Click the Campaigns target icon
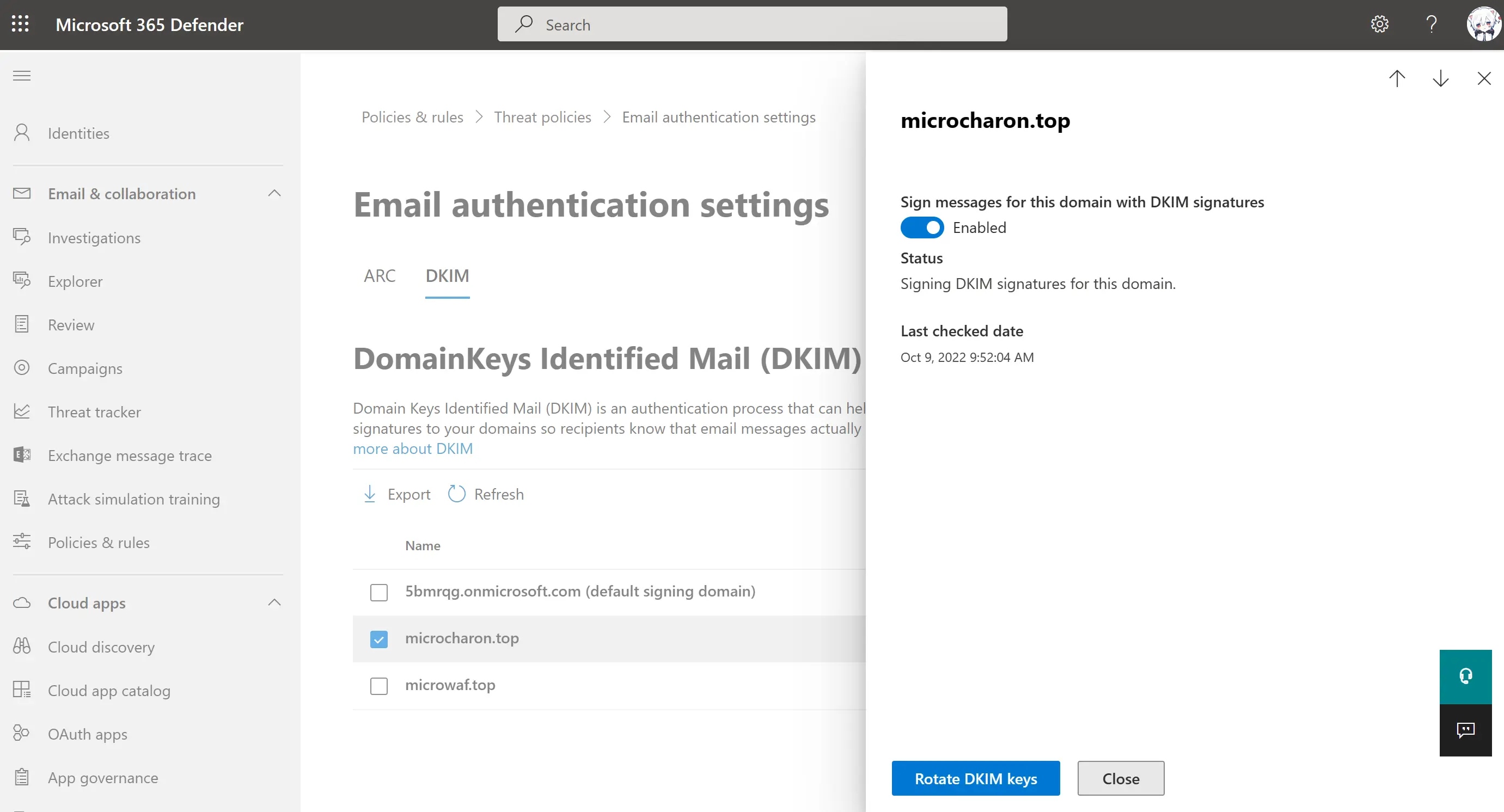Image resolution: width=1504 pixels, height=812 pixels. 22,367
